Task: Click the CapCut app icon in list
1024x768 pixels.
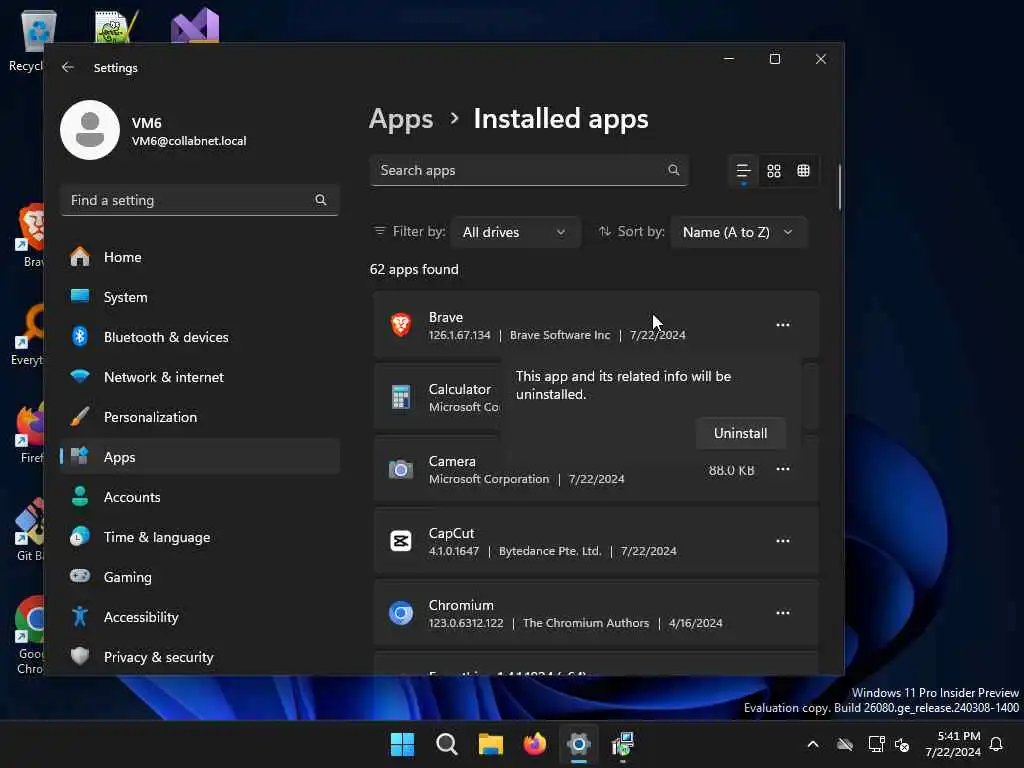Action: tap(401, 541)
